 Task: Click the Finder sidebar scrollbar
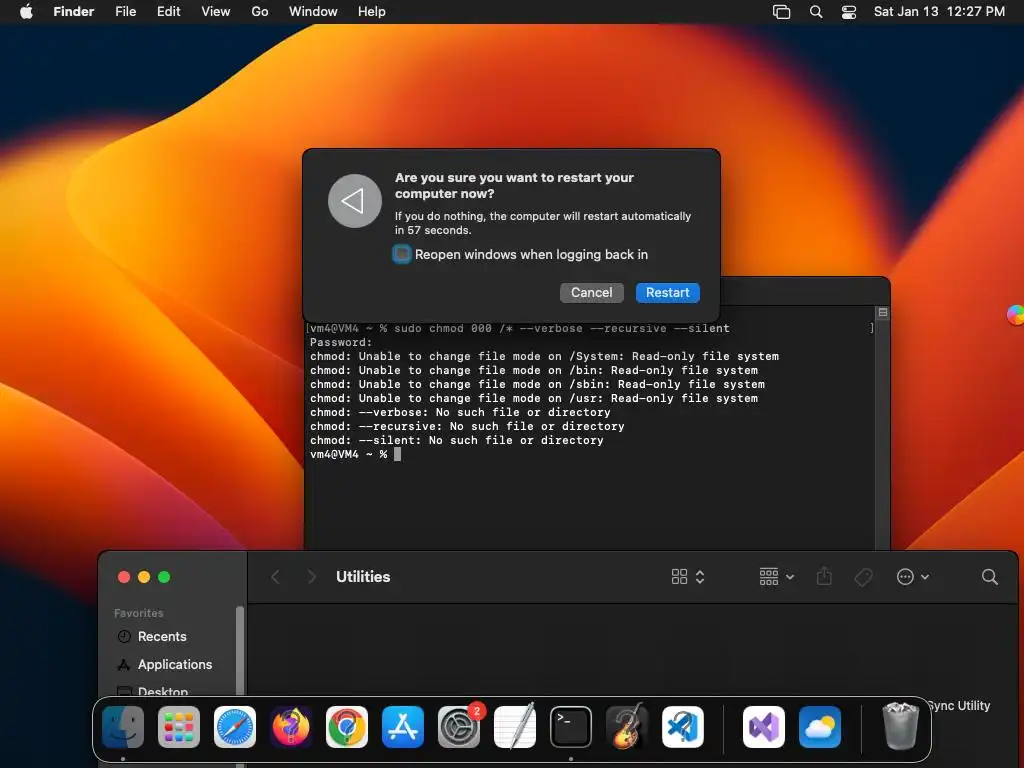240,653
